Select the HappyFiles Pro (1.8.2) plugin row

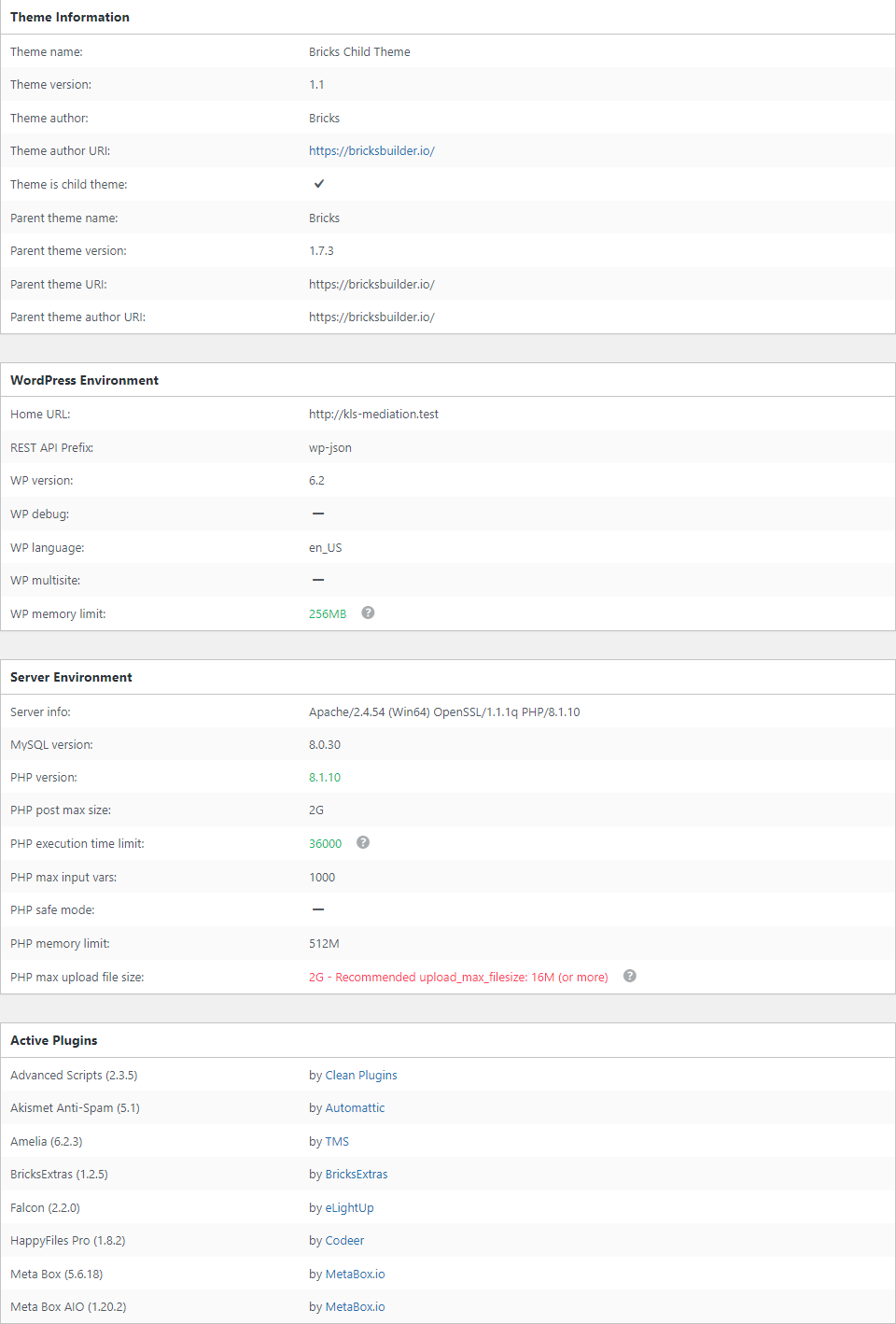click(448, 1241)
